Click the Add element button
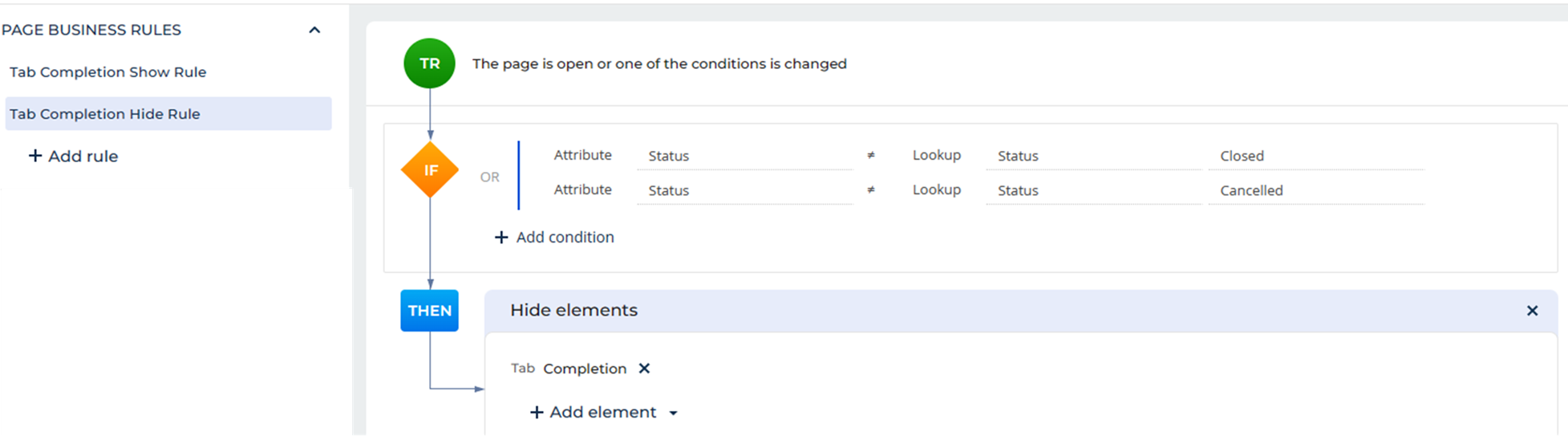This screenshot has width=1568, height=436. (594, 413)
